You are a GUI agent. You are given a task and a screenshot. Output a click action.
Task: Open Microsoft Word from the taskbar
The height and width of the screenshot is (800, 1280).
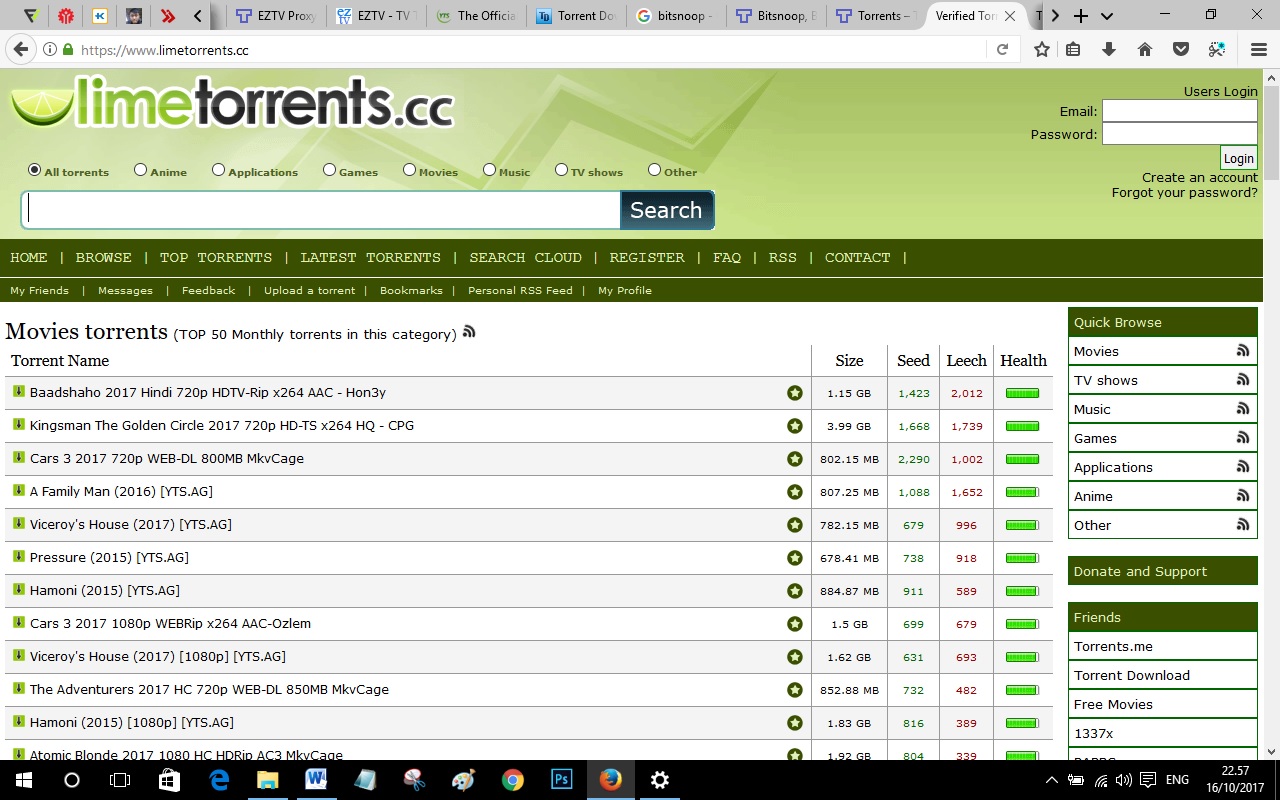[316, 779]
